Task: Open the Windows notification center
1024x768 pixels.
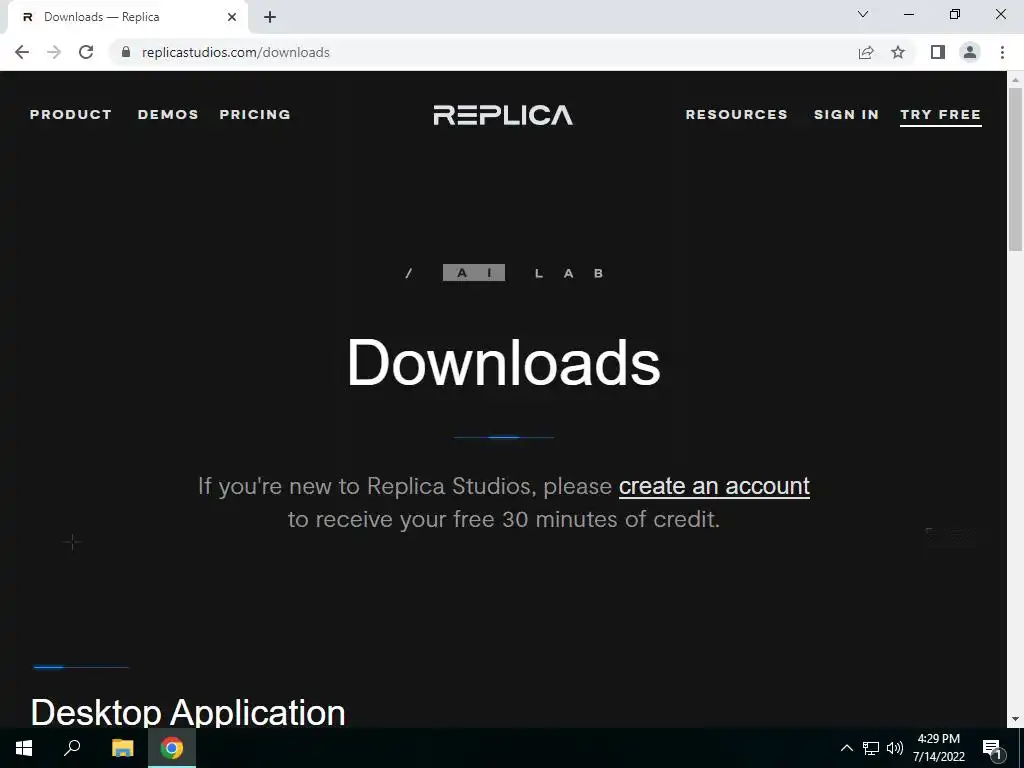Action: 992,748
